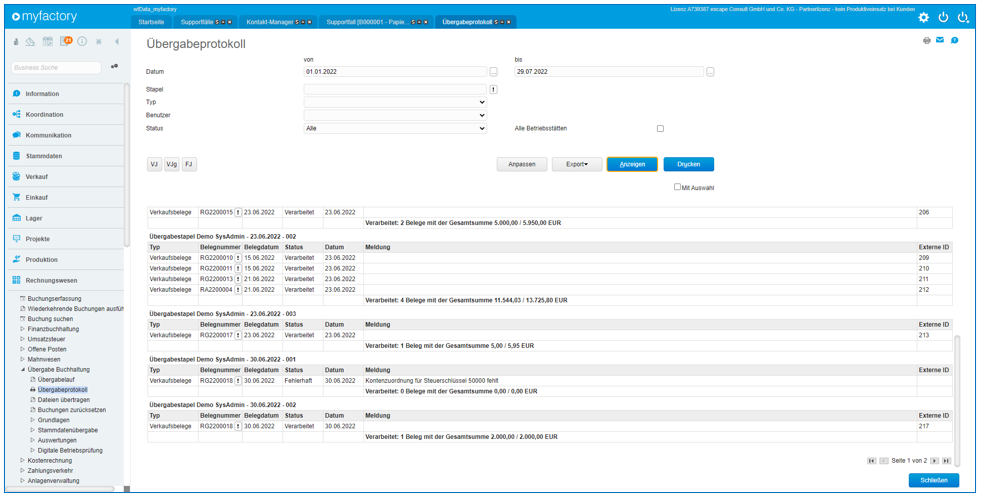Click the printer icon beside the page title

click(x=927, y=41)
